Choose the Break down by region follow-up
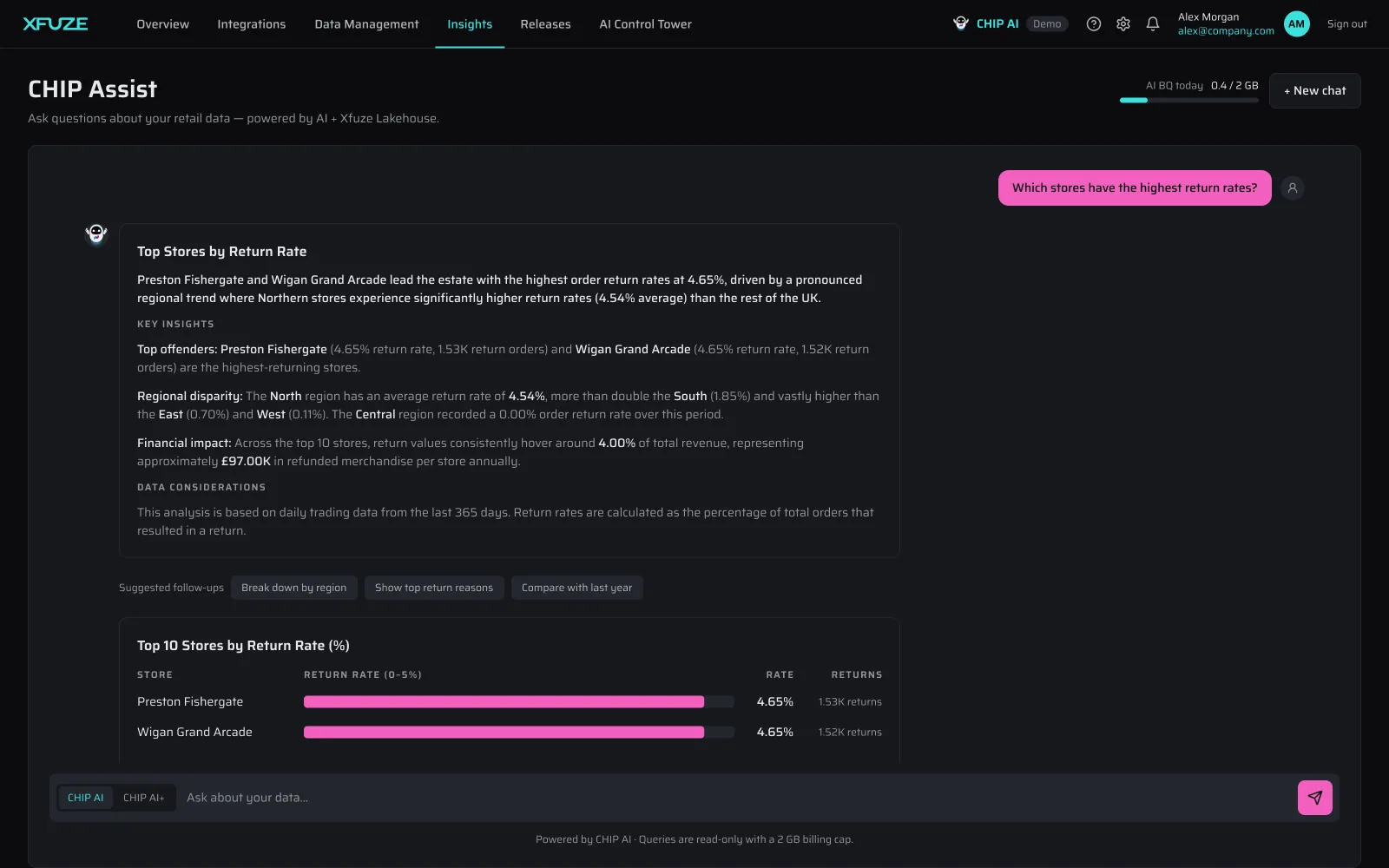The width and height of the screenshot is (1389, 868). click(293, 588)
